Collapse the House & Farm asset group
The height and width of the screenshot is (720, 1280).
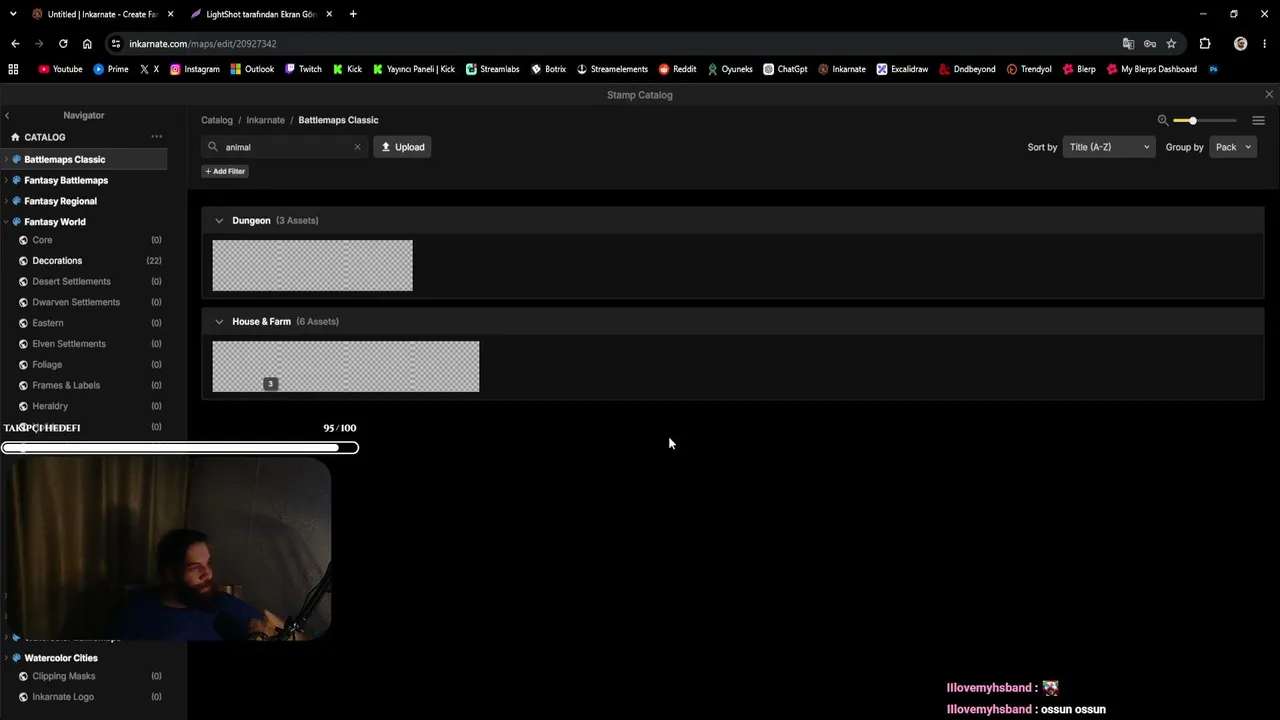pyautogui.click(x=219, y=321)
